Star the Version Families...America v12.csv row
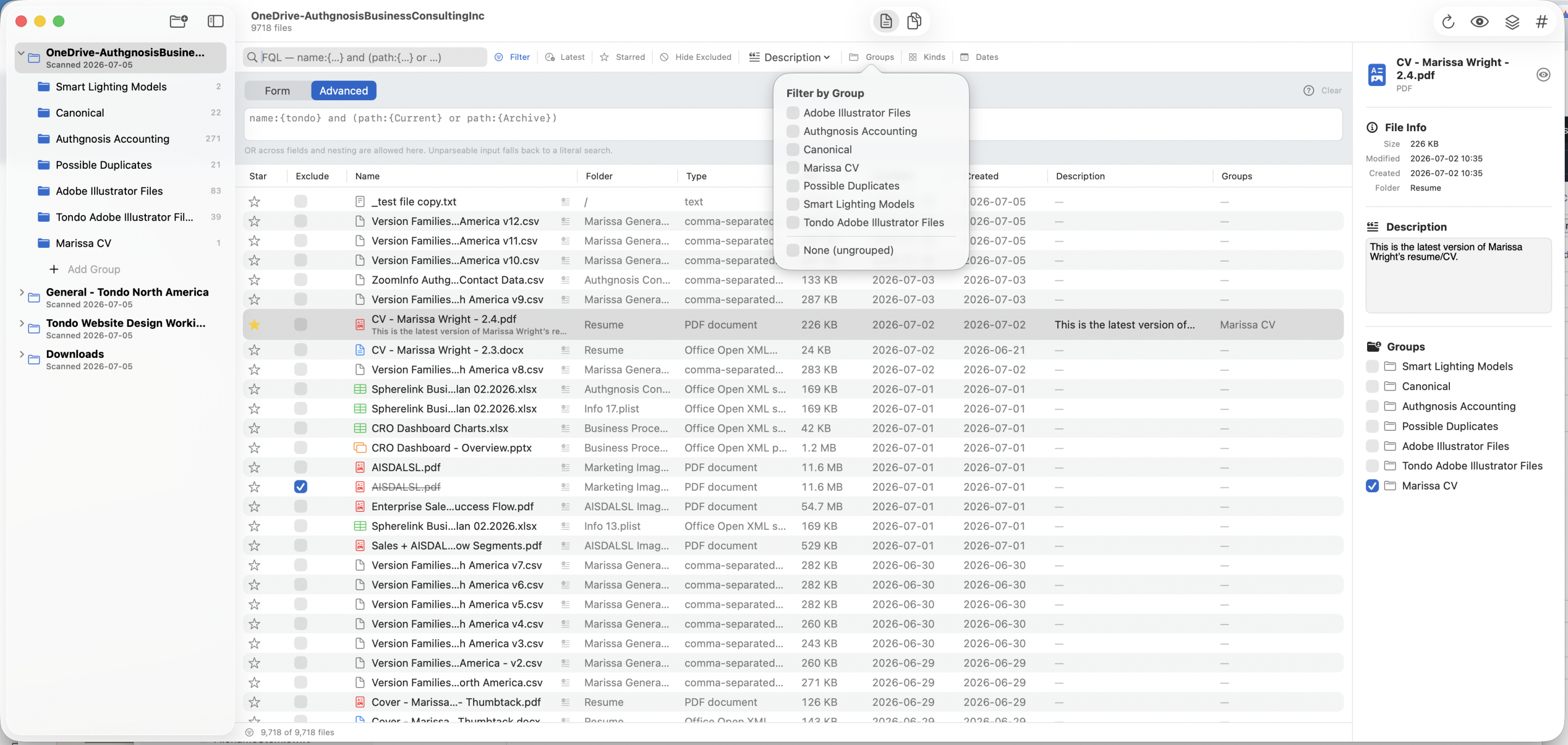This screenshot has height=745, width=1568. [x=254, y=222]
